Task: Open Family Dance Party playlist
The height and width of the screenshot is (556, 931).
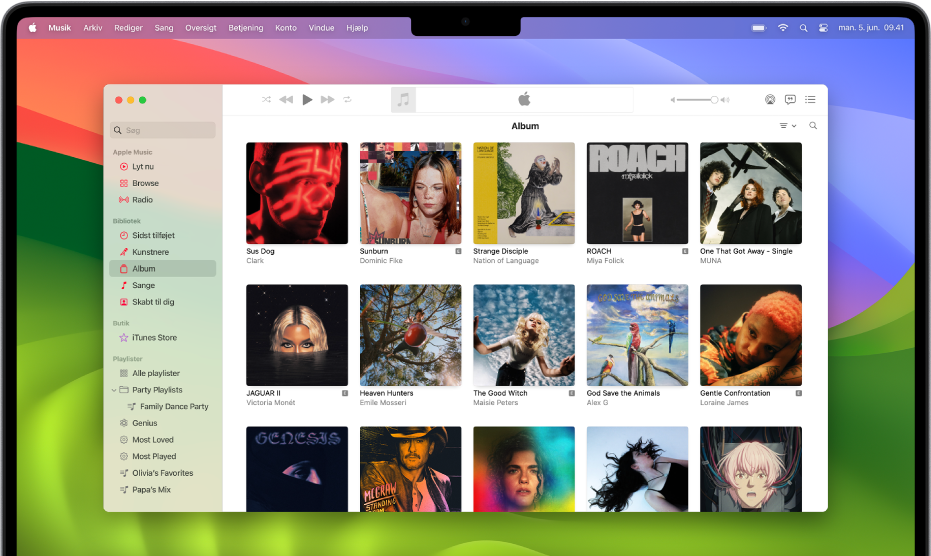Action: pos(163,407)
